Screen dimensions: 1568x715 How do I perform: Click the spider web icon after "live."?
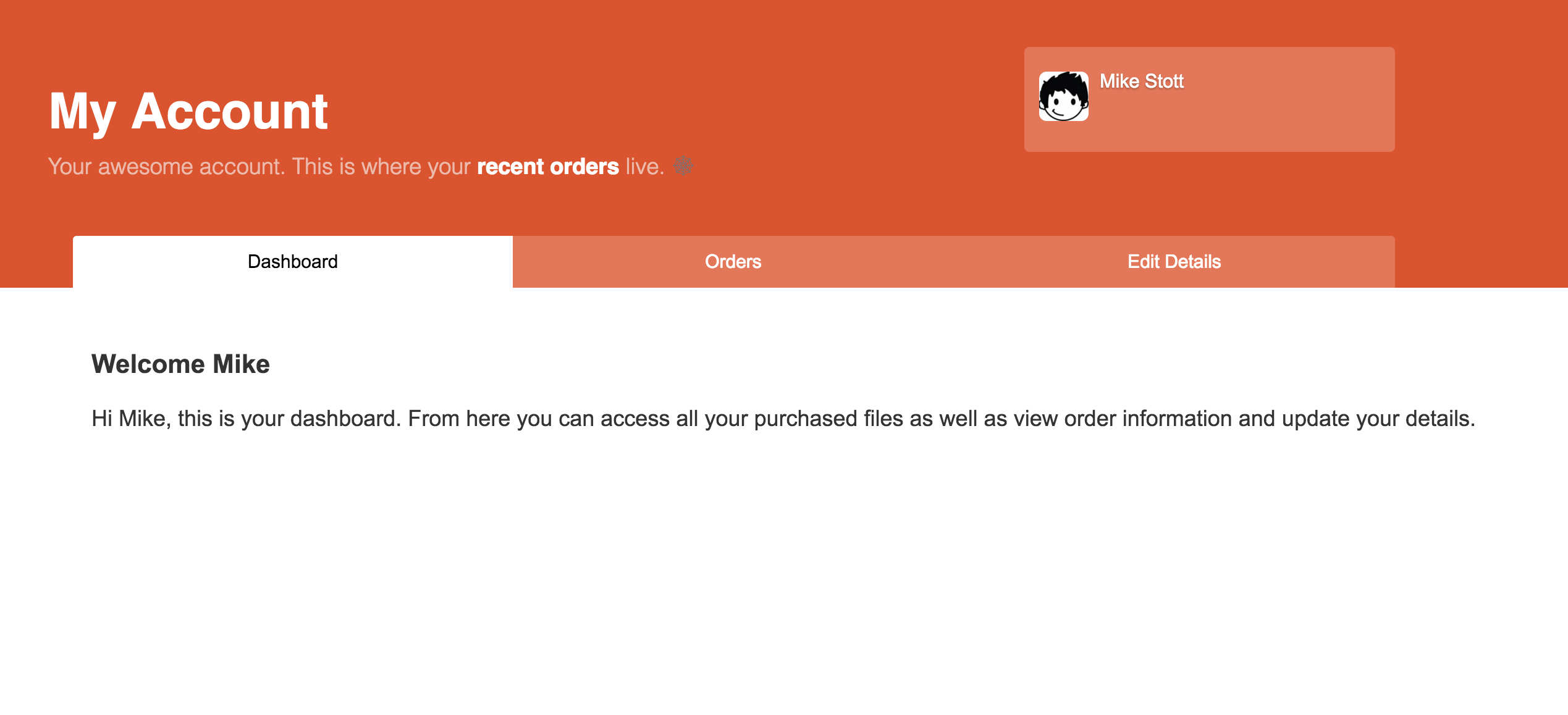point(683,166)
